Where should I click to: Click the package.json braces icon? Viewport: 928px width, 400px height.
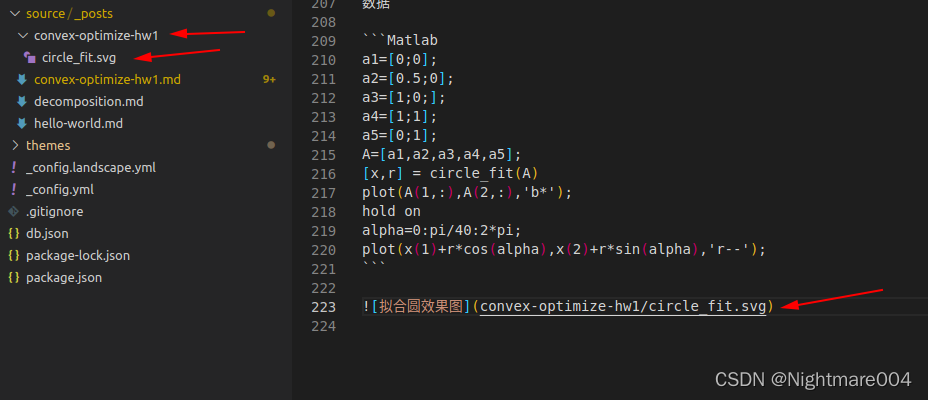14,278
